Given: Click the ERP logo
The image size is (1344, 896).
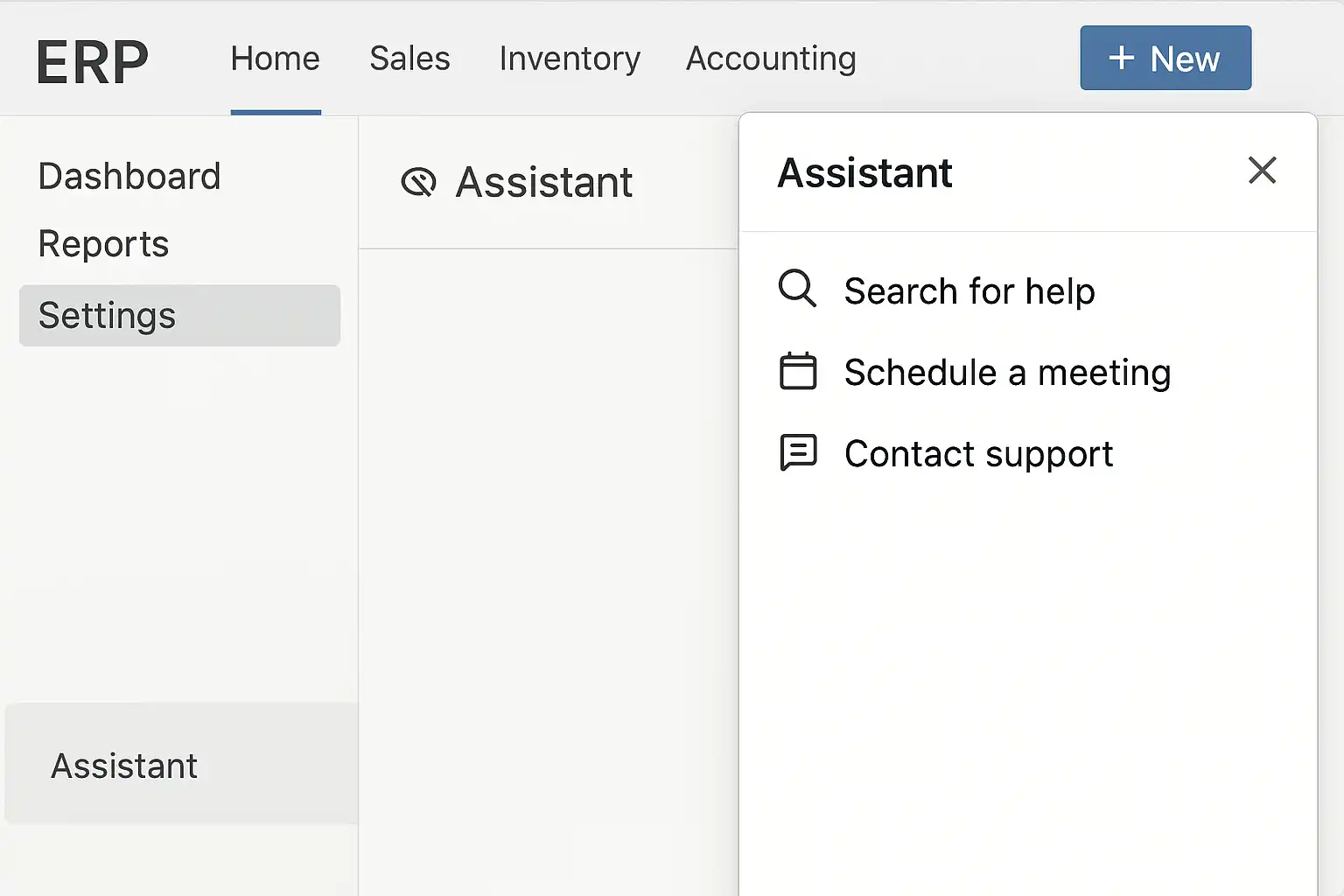Looking at the screenshot, I should coord(93,61).
